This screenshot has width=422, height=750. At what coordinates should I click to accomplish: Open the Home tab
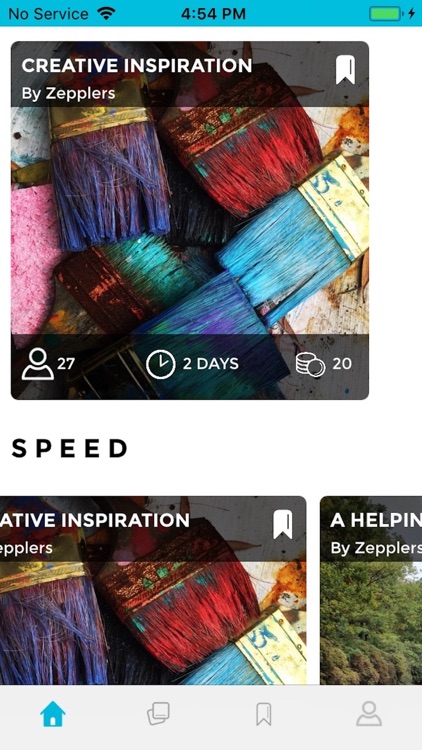coord(53,714)
